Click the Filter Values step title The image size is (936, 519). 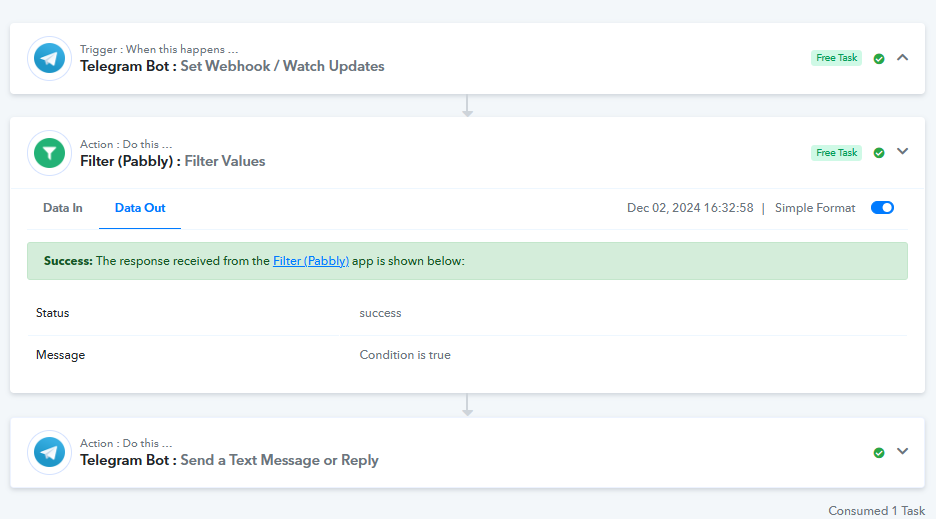click(225, 161)
